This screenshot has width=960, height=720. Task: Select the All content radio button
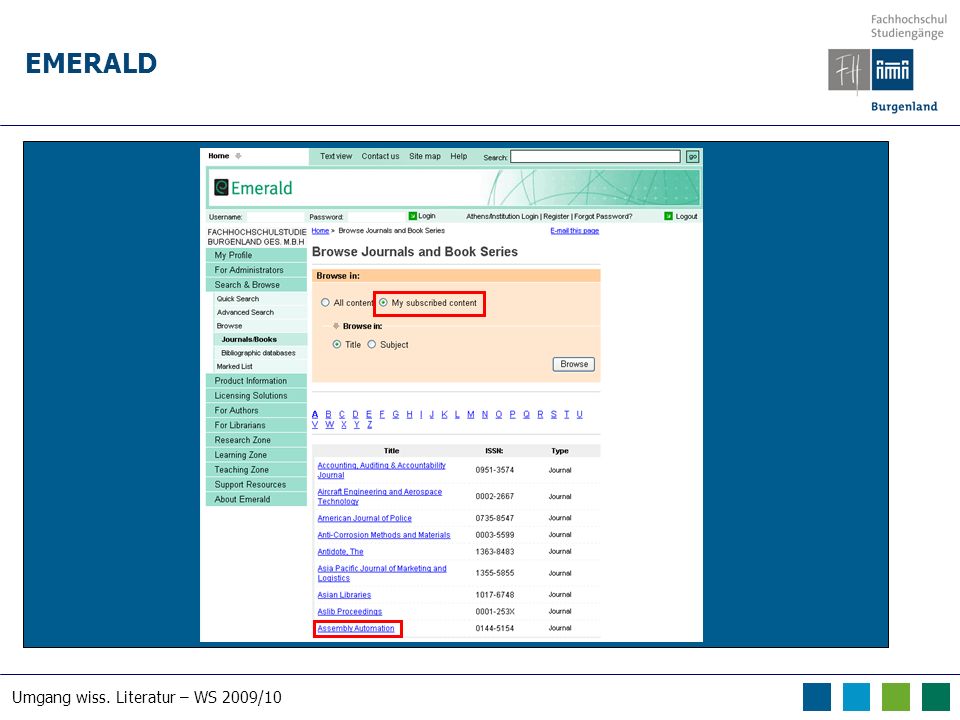[x=325, y=302]
